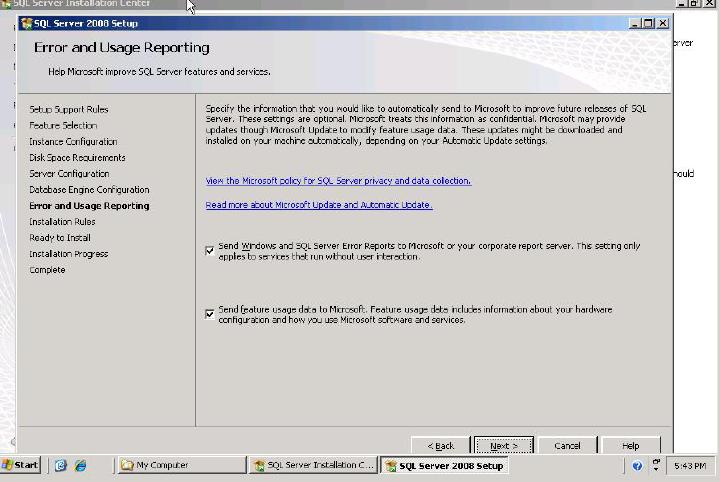Screen dimensions: 720x482
Task: Select Installation Progress step
Action: pyautogui.click(x=69, y=254)
